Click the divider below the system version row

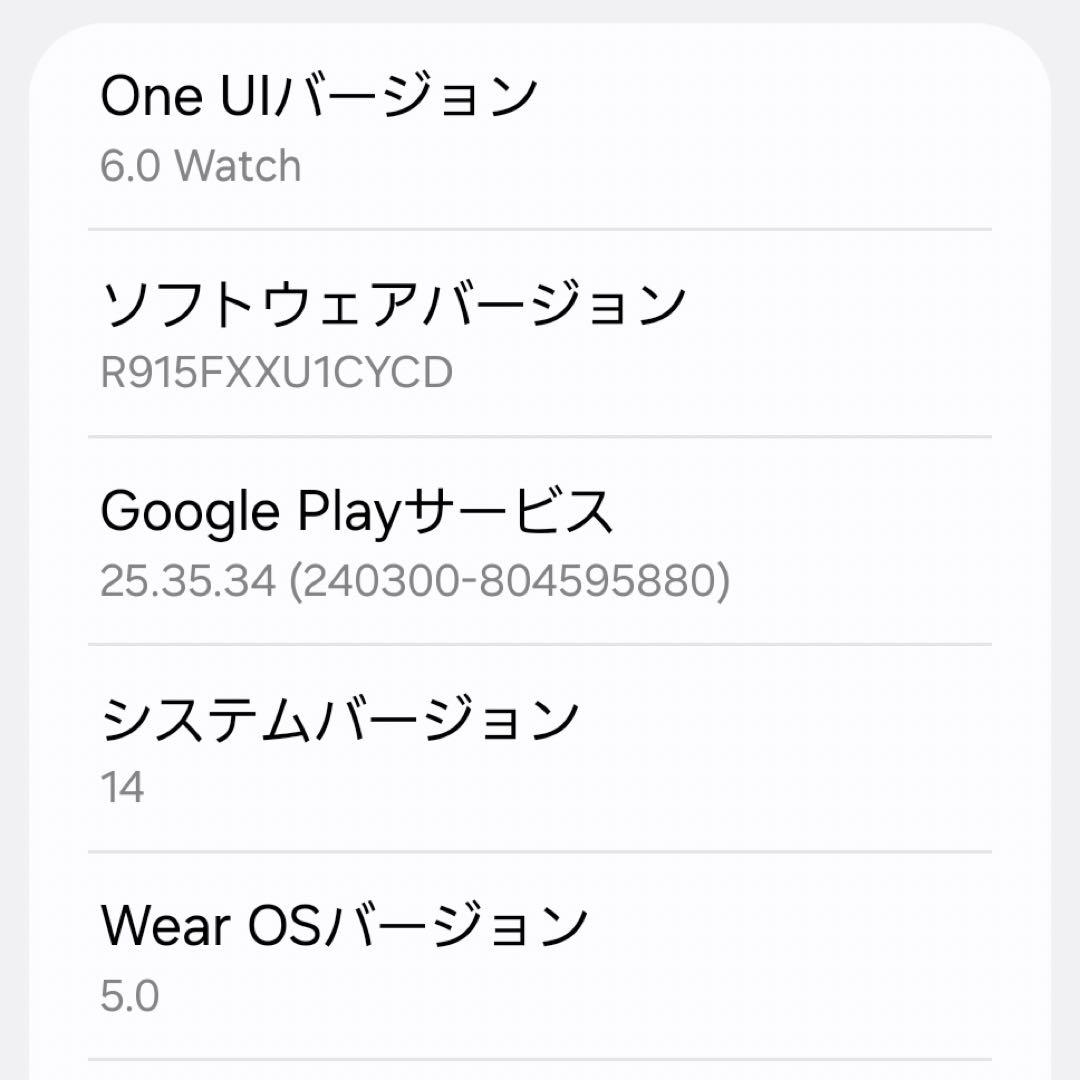tap(540, 852)
